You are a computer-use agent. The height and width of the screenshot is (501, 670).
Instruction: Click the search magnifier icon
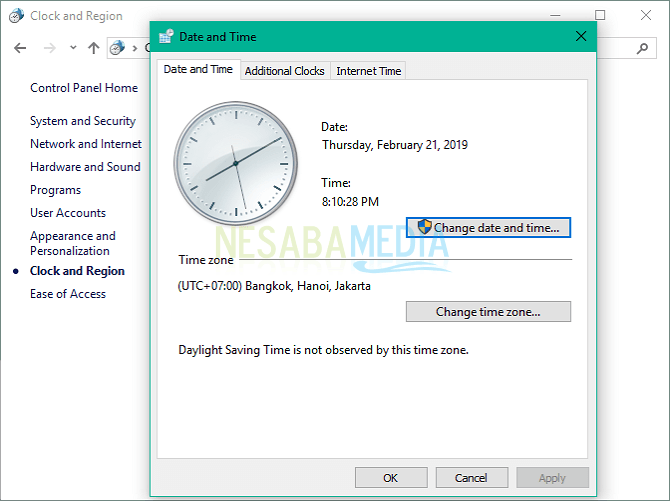click(643, 47)
